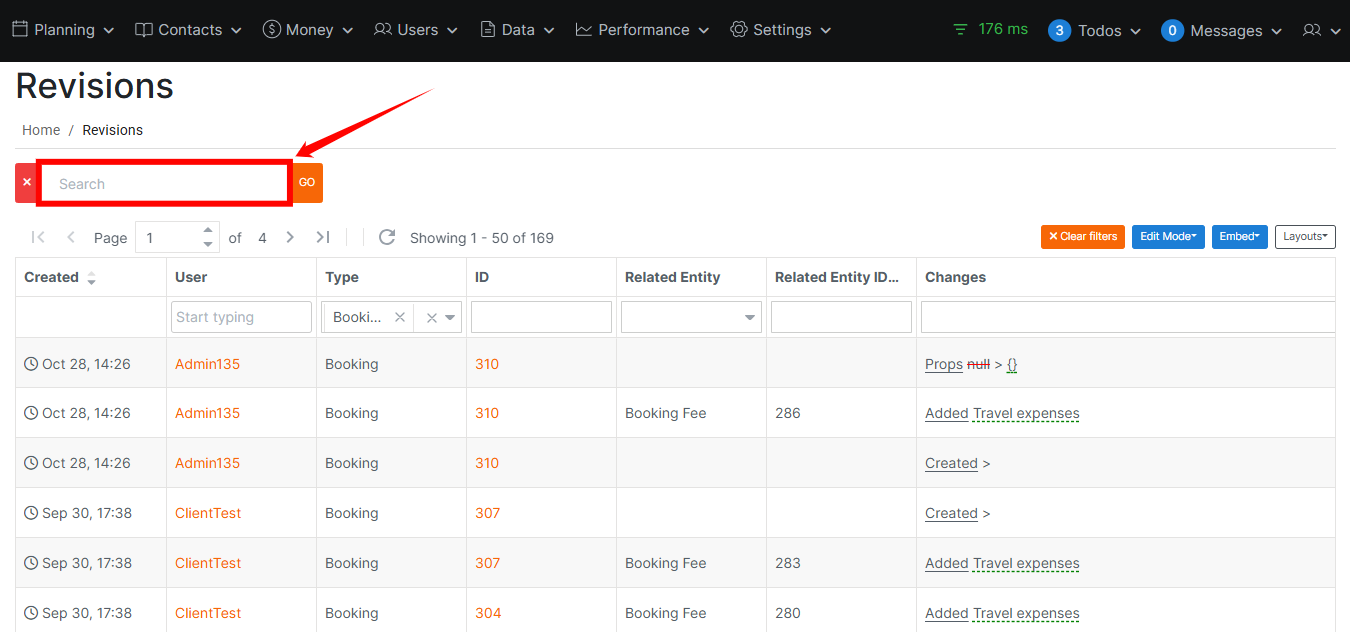Click the refresh table icon

pyautogui.click(x=387, y=237)
